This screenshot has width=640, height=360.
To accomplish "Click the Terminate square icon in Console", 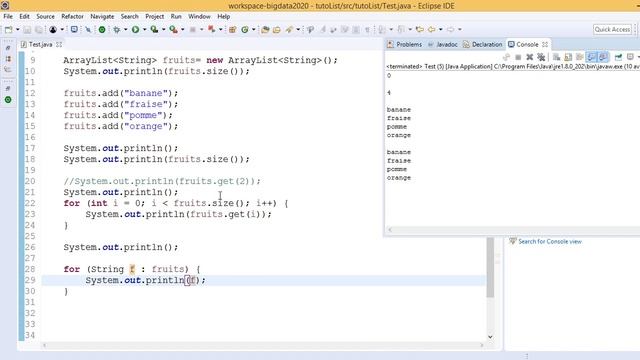I will [x=518, y=57].
